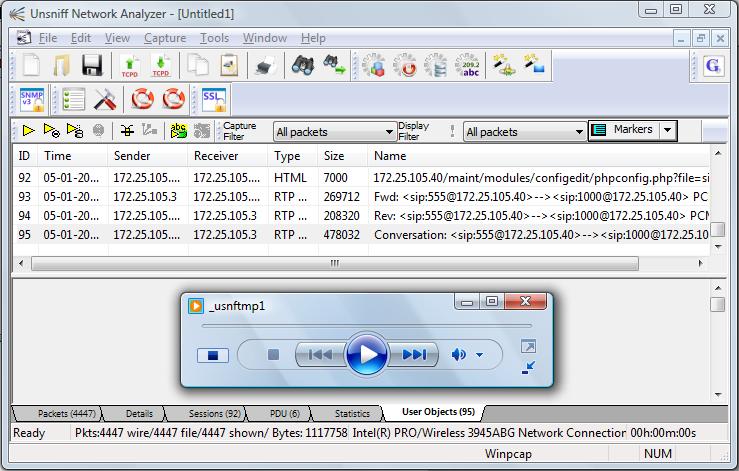Click the yellow play arrow with disk icon
The width and height of the screenshot is (739, 471).
74,131
